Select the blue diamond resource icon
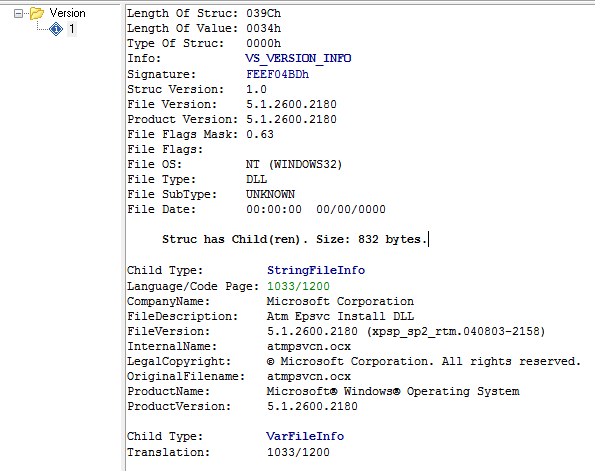Image resolution: width=595 pixels, height=471 pixels. (x=56, y=29)
